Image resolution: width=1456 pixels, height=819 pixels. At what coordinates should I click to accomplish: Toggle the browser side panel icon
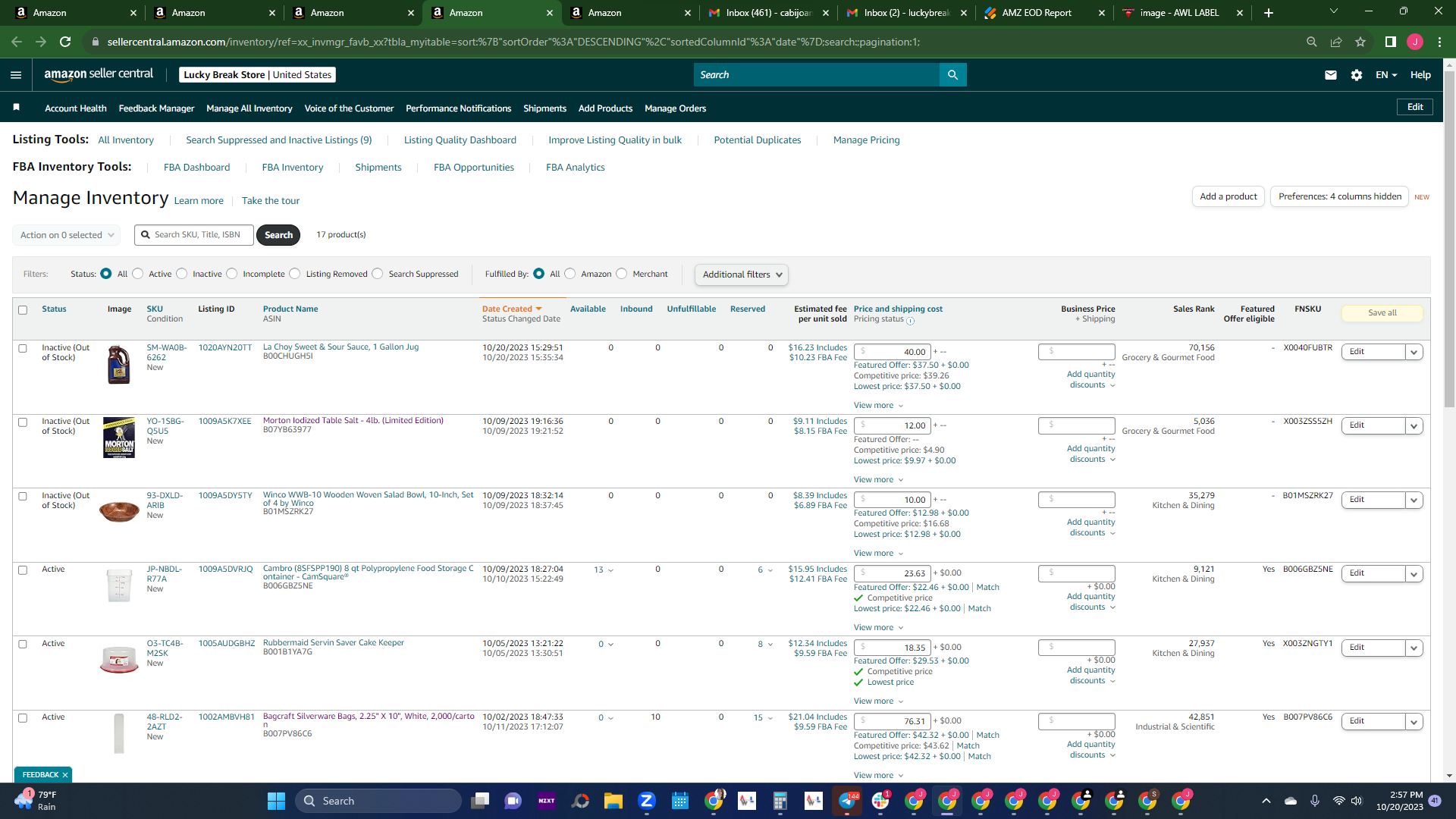click(1391, 42)
